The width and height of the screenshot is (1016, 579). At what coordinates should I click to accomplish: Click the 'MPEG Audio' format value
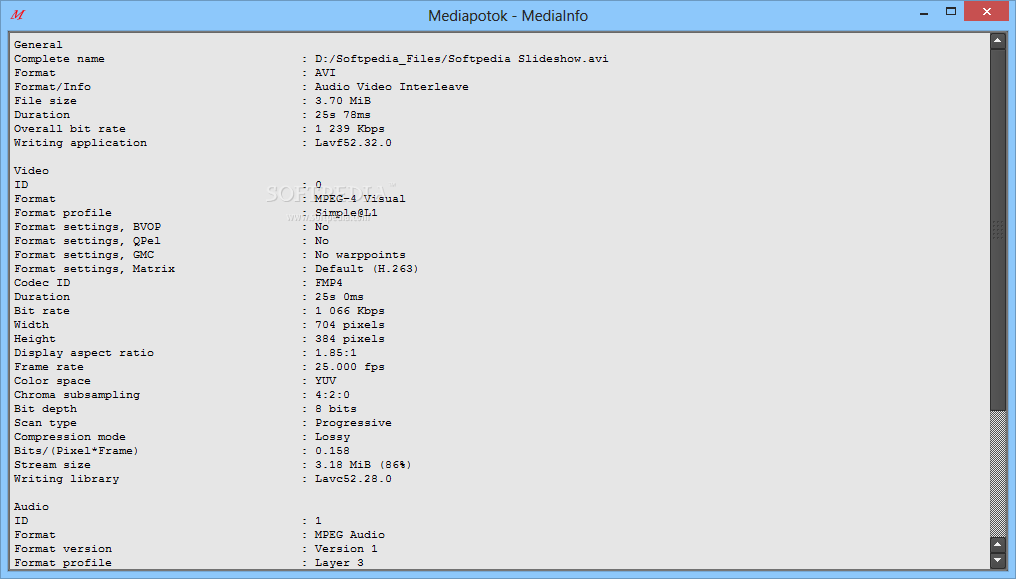click(349, 535)
